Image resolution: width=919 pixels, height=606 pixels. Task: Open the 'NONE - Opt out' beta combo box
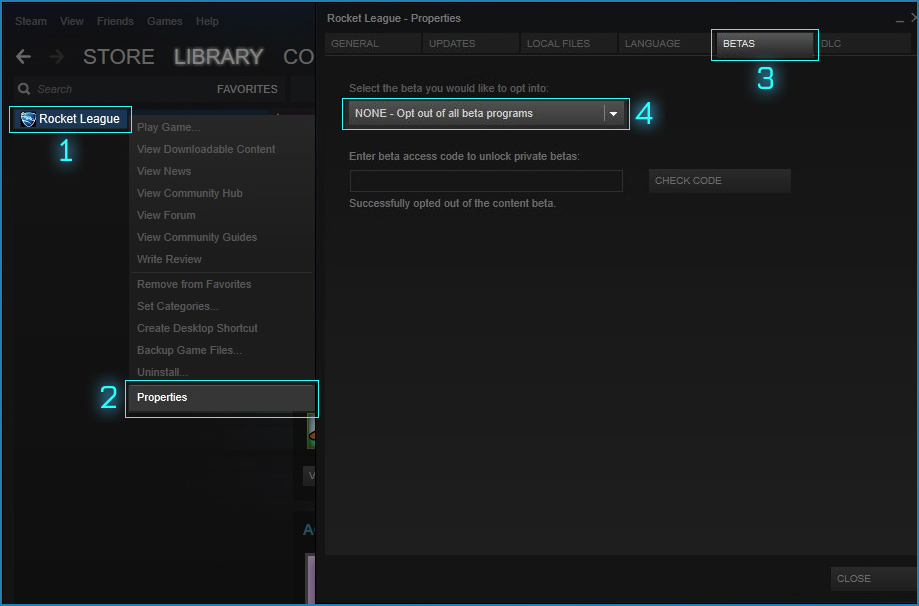tap(476, 114)
